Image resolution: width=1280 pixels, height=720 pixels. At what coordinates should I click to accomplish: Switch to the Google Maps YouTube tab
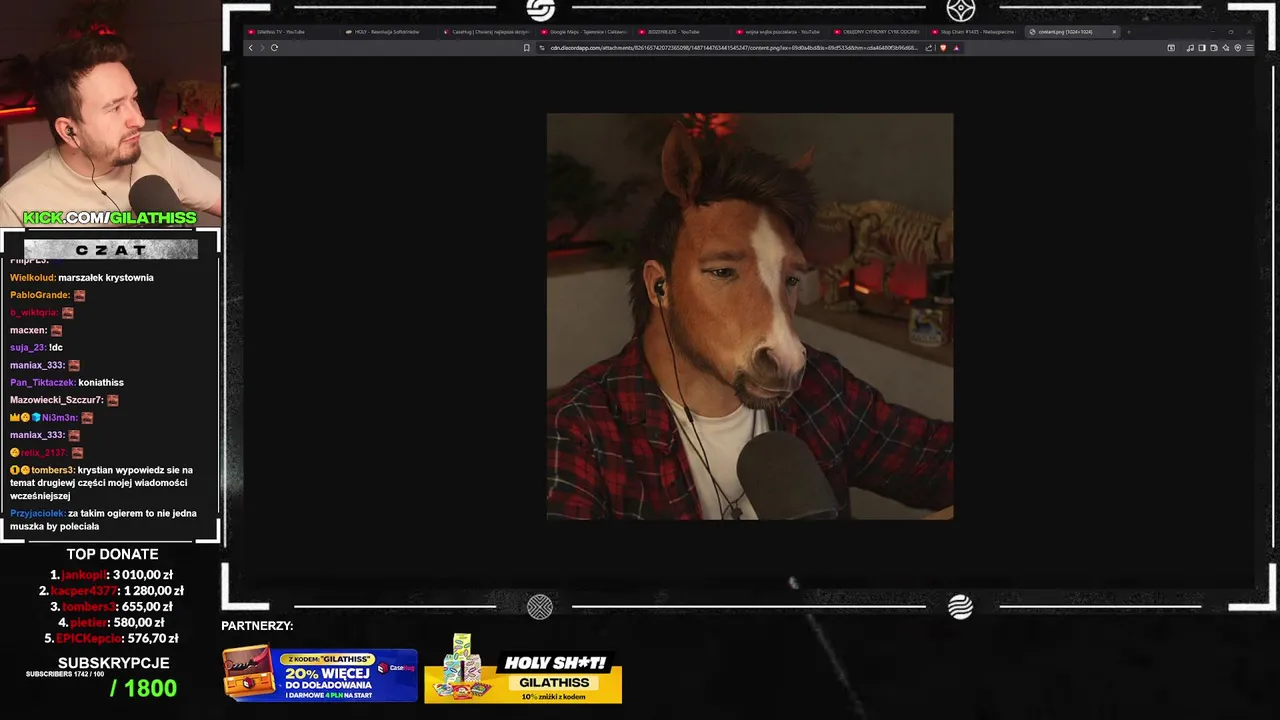pos(586,32)
